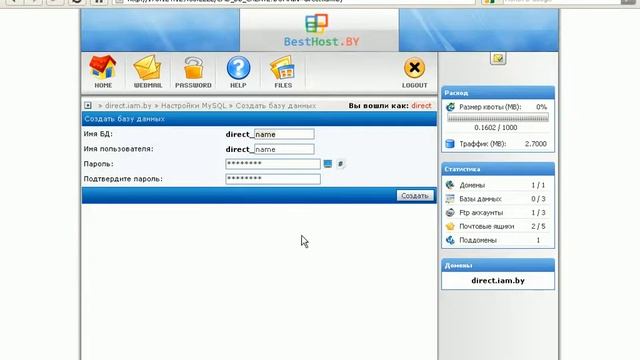640x360 pixels.
Task: Click the direct username link
Action: point(421,105)
